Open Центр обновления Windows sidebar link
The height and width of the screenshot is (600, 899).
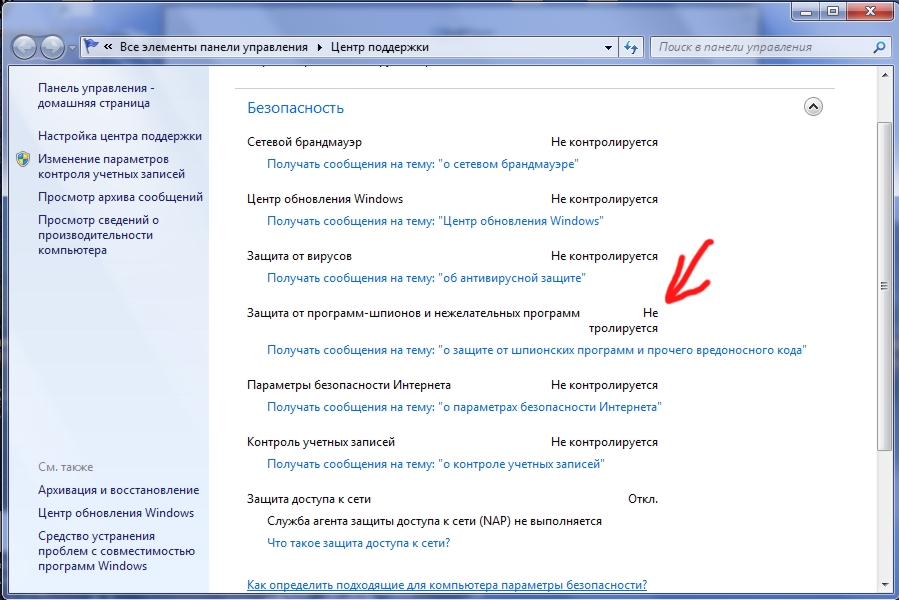[116, 513]
